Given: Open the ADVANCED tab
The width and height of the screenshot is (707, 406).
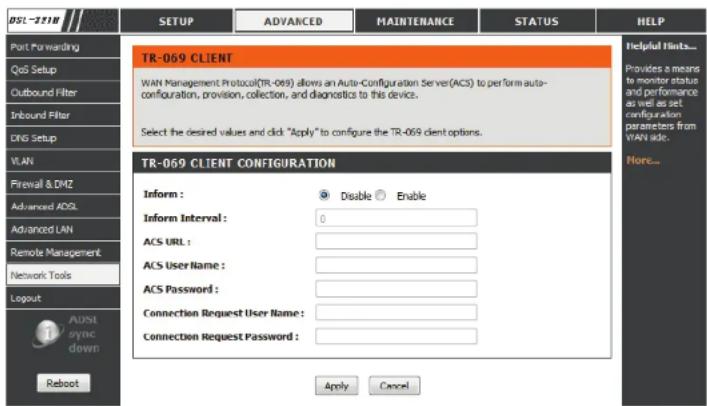Looking at the screenshot, I should tap(294, 21).
